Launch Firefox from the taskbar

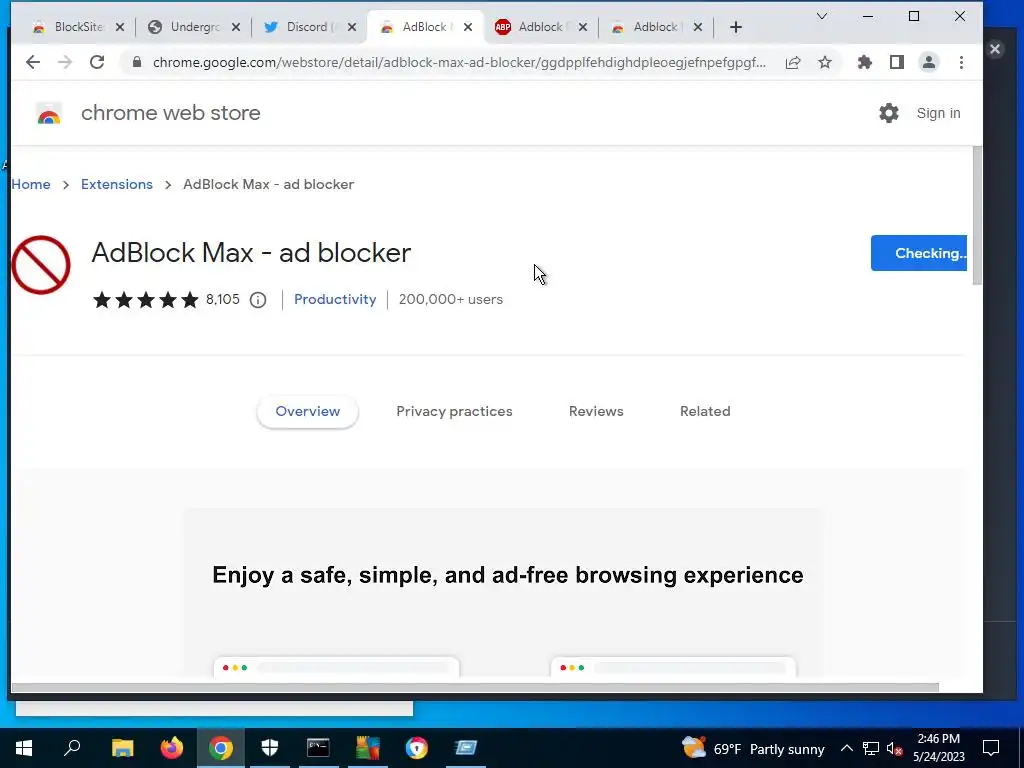(x=172, y=748)
